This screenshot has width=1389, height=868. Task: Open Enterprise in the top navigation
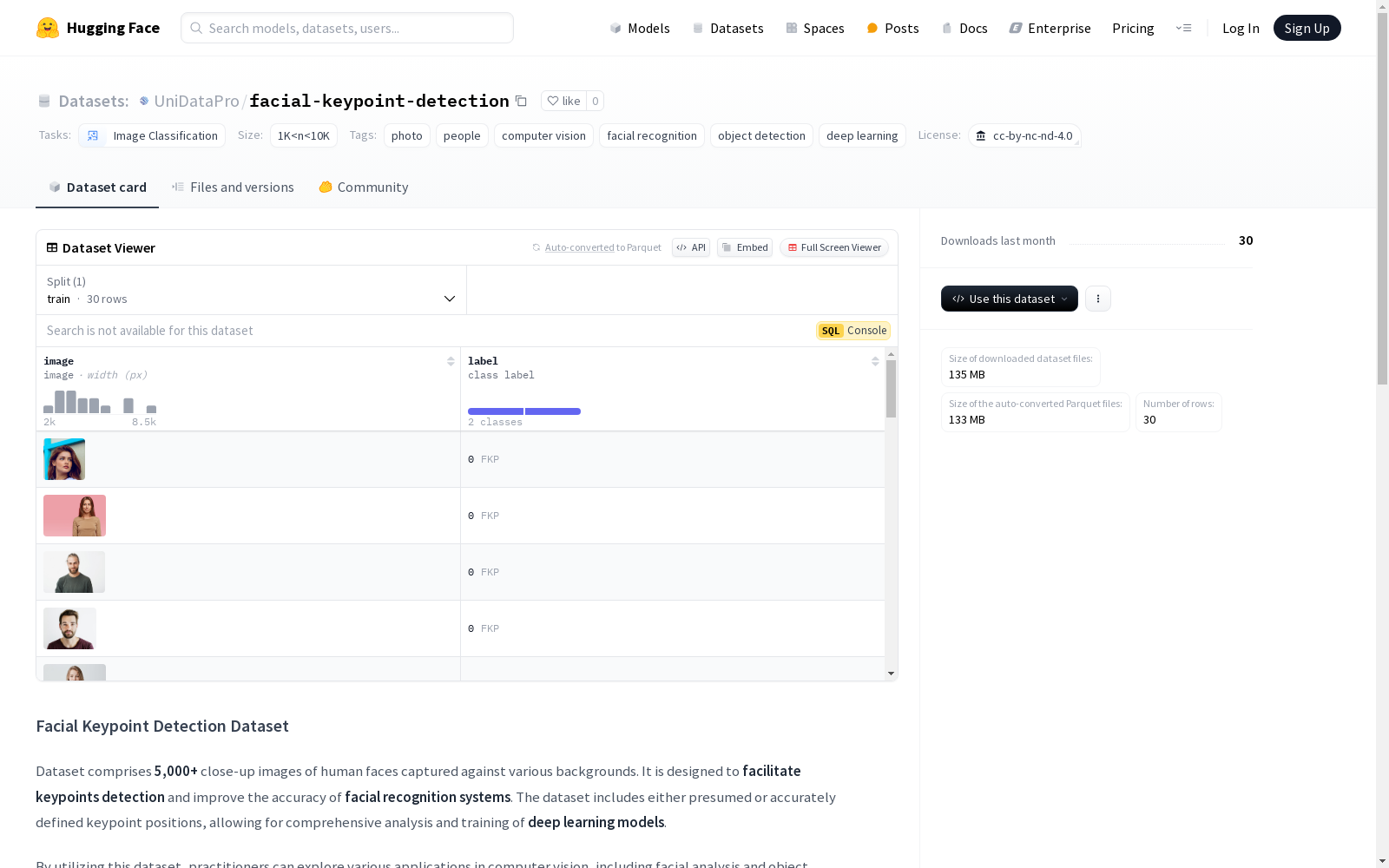[x=1050, y=28]
